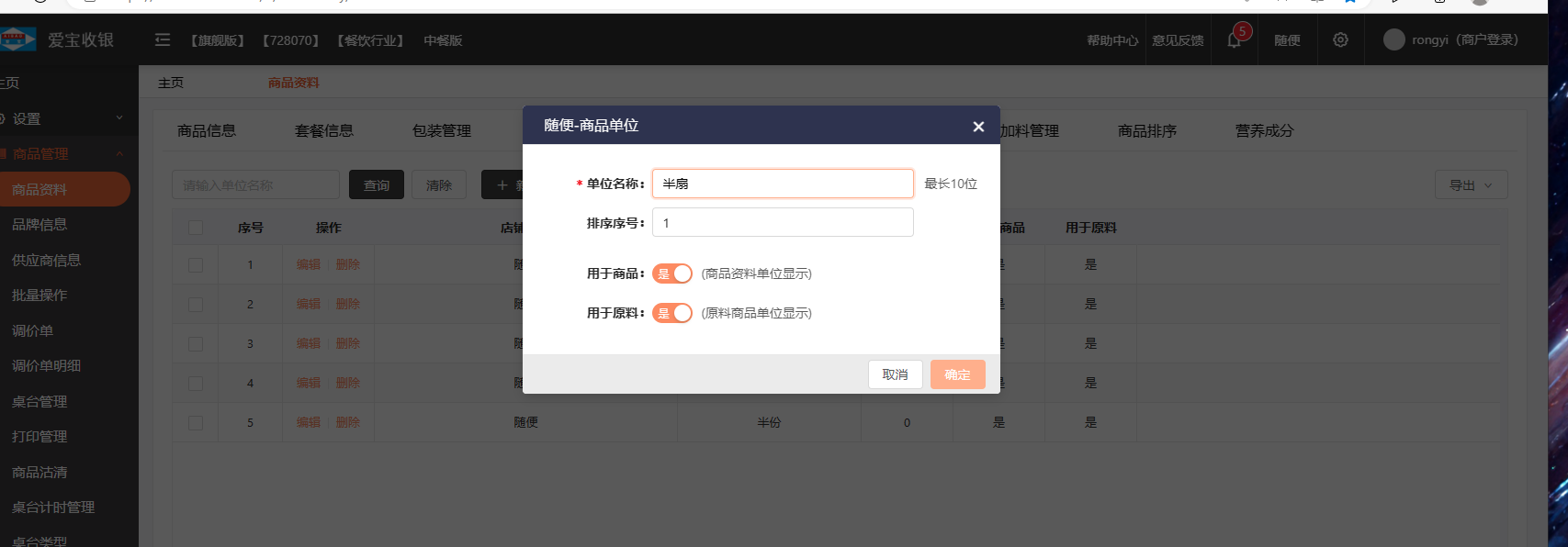Toggle the 用于商品 switch off
Viewport: 1568px width, 547px height.
click(672, 273)
